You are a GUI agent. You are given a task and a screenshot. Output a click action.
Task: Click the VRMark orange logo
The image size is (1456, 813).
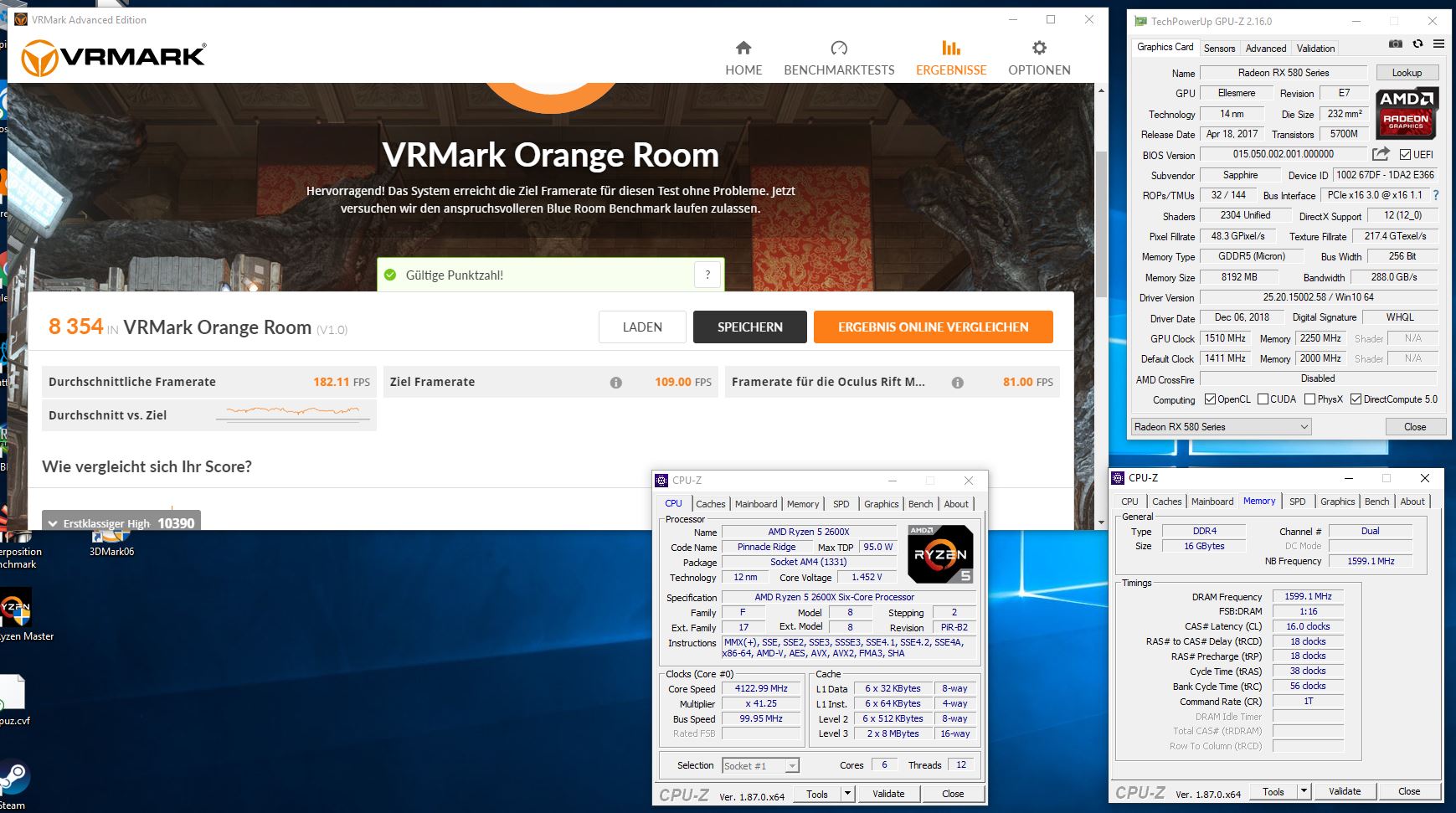113,58
